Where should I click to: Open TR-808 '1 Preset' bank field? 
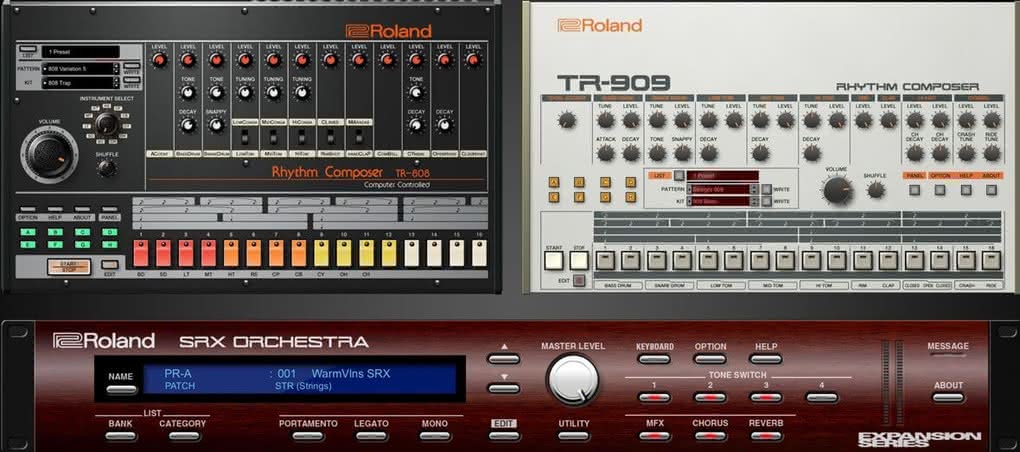[x=81, y=52]
